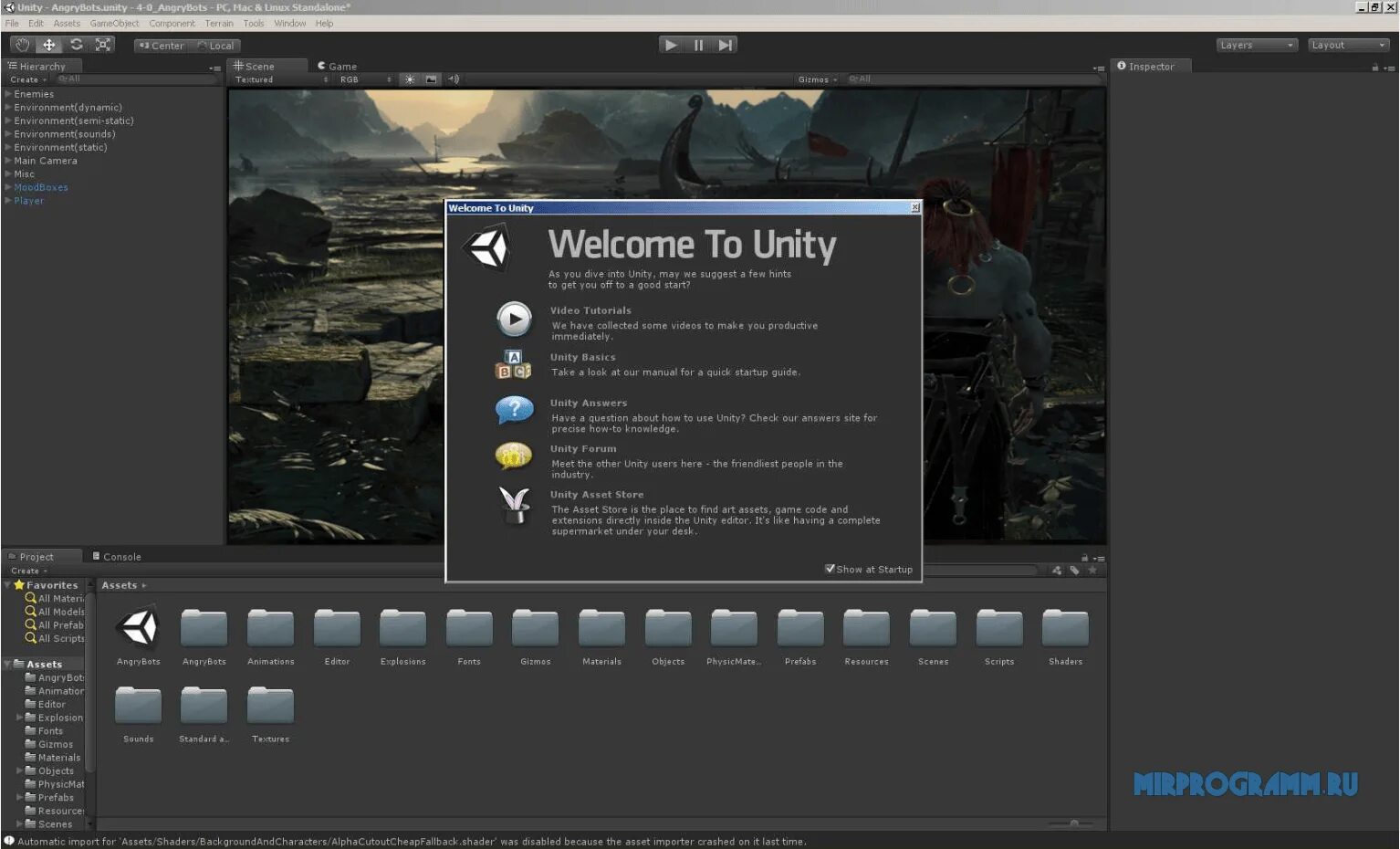The height and width of the screenshot is (849, 1400).
Task: Select All Models favorite search
Action: click(55, 612)
